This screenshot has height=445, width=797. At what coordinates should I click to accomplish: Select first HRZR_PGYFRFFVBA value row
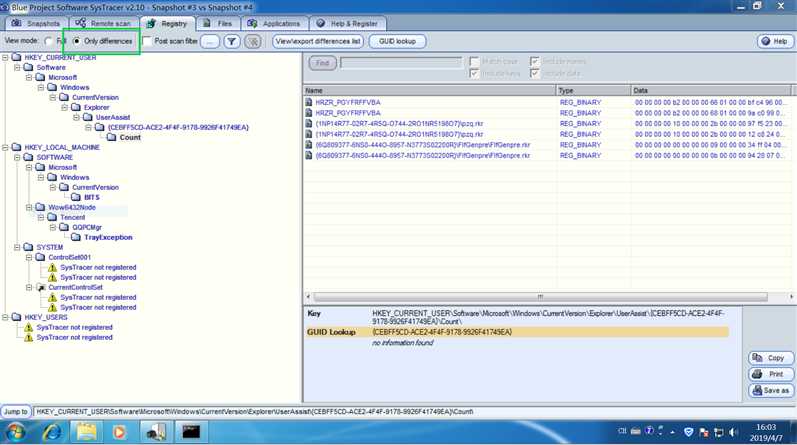(x=547, y=102)
